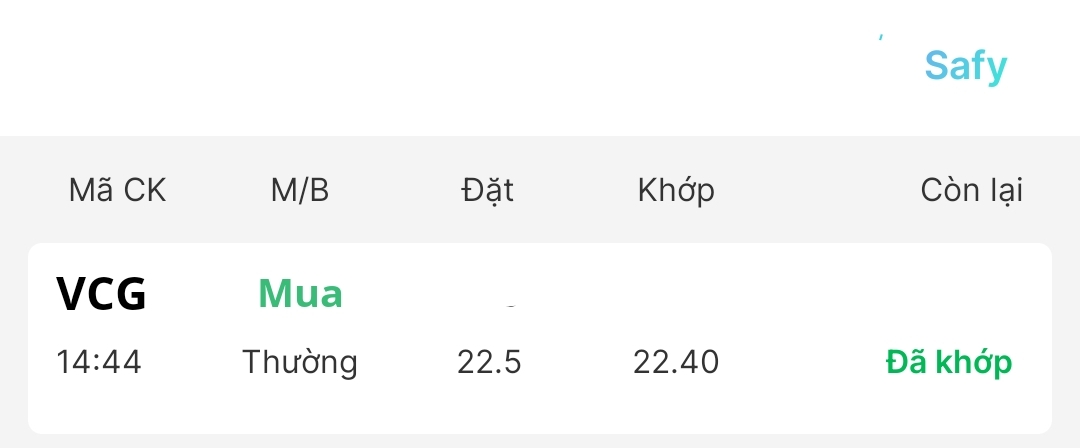Select the green Mua label

pyautogui.click(x=300, y=294)
